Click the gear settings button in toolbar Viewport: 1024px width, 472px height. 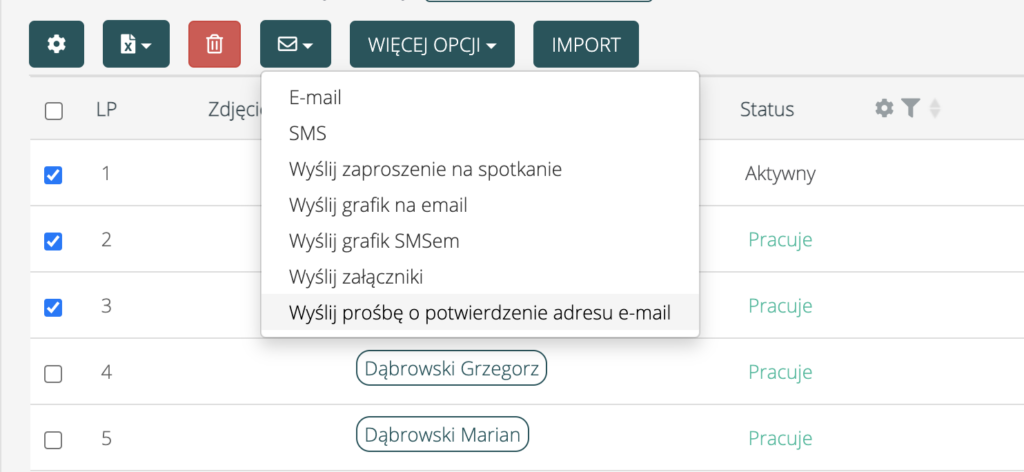pyautogui.click(x=57, y=45)
